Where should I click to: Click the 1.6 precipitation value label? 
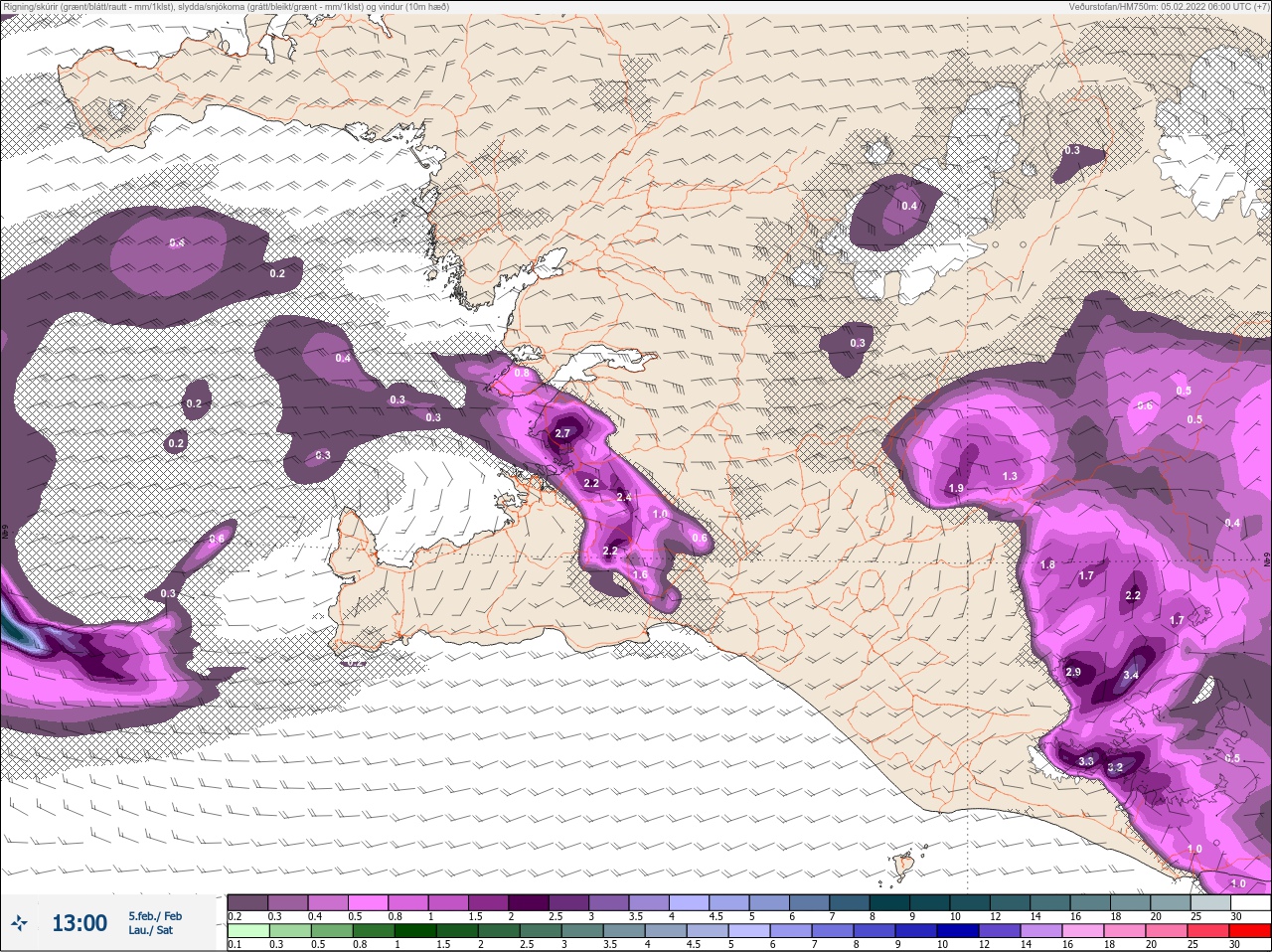tap(640, 574)
